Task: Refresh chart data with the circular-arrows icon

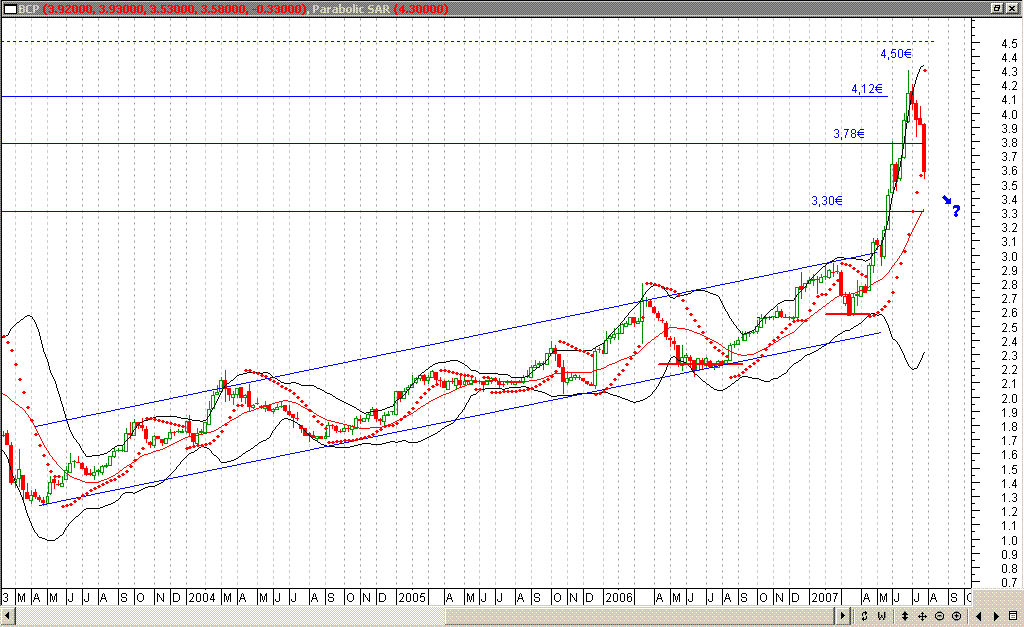Action: click(864, 617)
